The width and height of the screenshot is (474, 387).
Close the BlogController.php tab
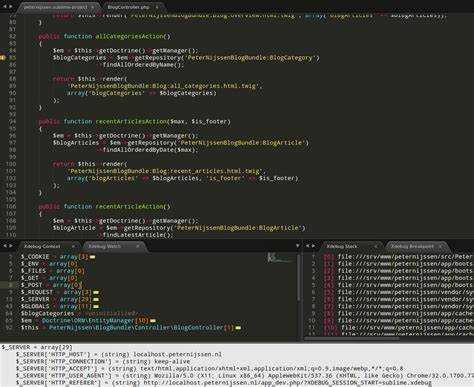(x=156, y=7)
